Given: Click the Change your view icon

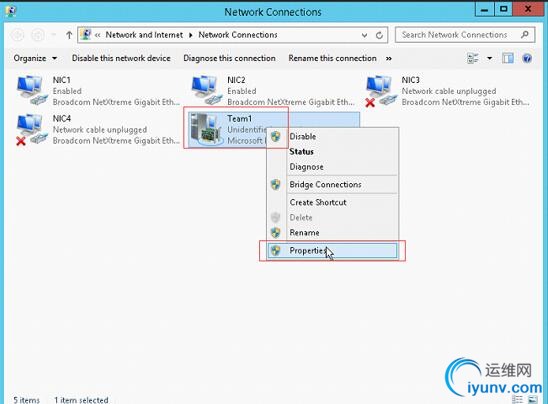Looking at the screenshot, I should [473, 58].
